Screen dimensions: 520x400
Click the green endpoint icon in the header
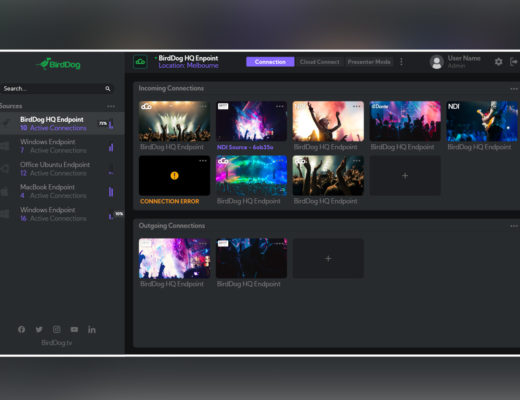(140, 62)
